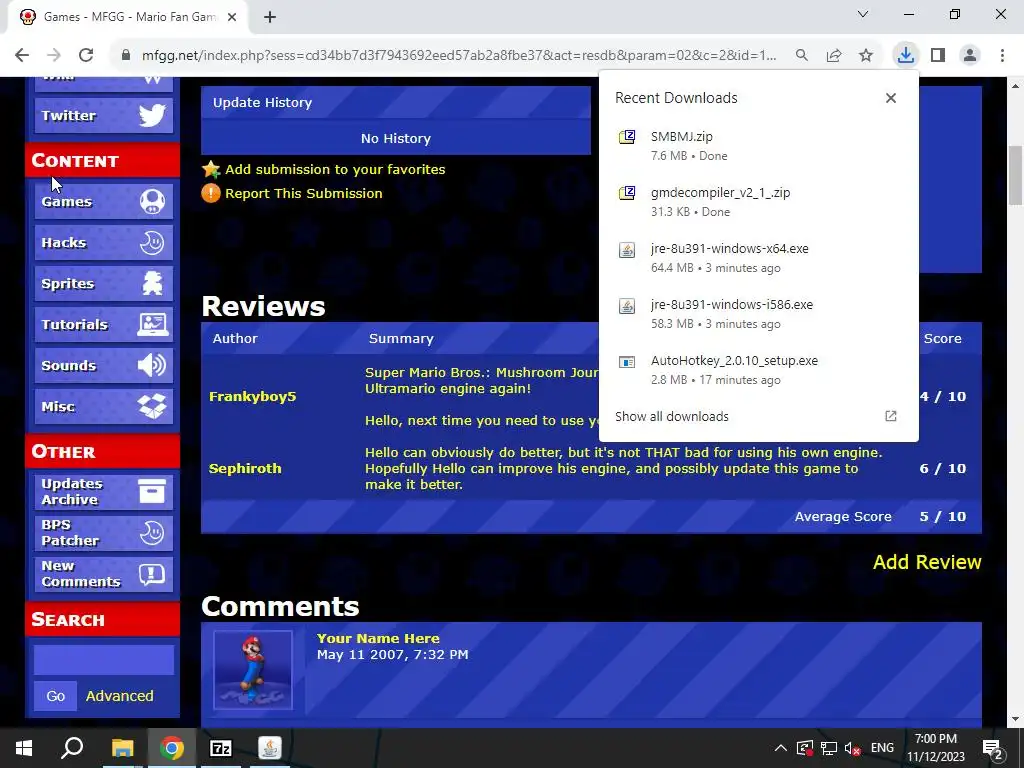
Task: Select jre-8u391-windows-i586.exe download
Action: (758, 314)
